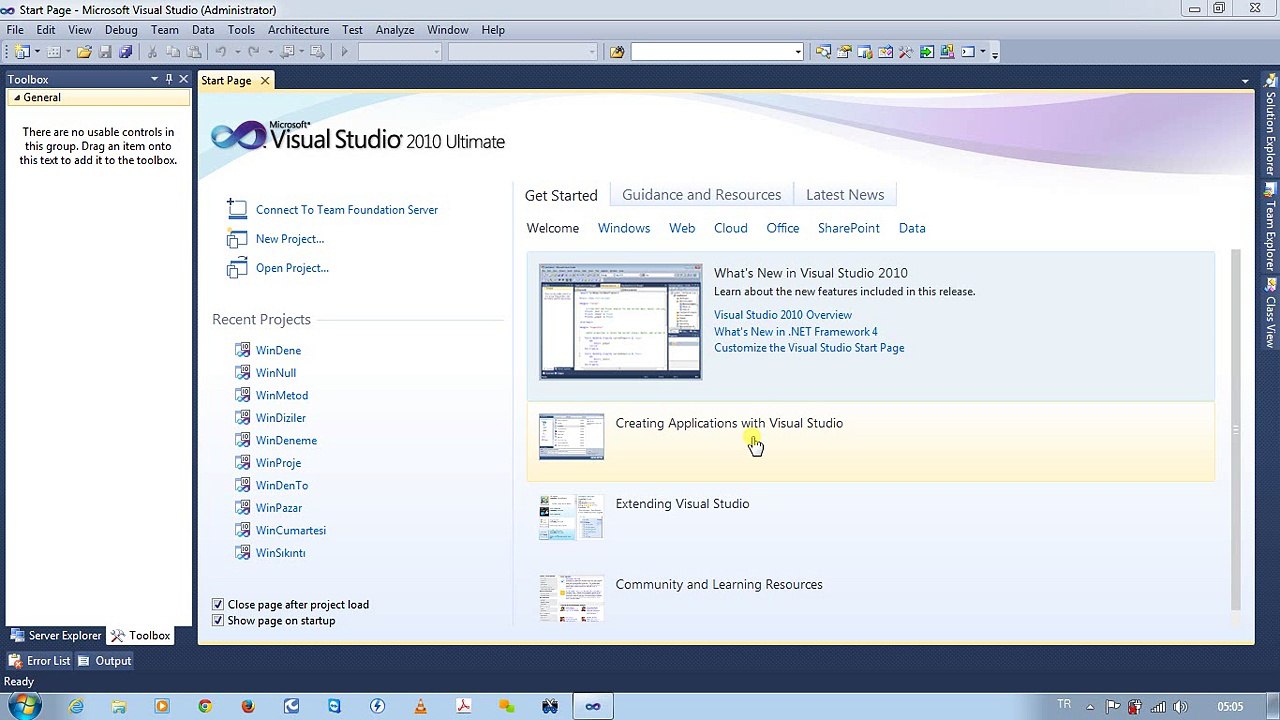The width and height of the screenshot is (1280, 720).
Task: Click the Navigate Forward toolbar icon
Action: pyautogui.click(x=317, y=52)
